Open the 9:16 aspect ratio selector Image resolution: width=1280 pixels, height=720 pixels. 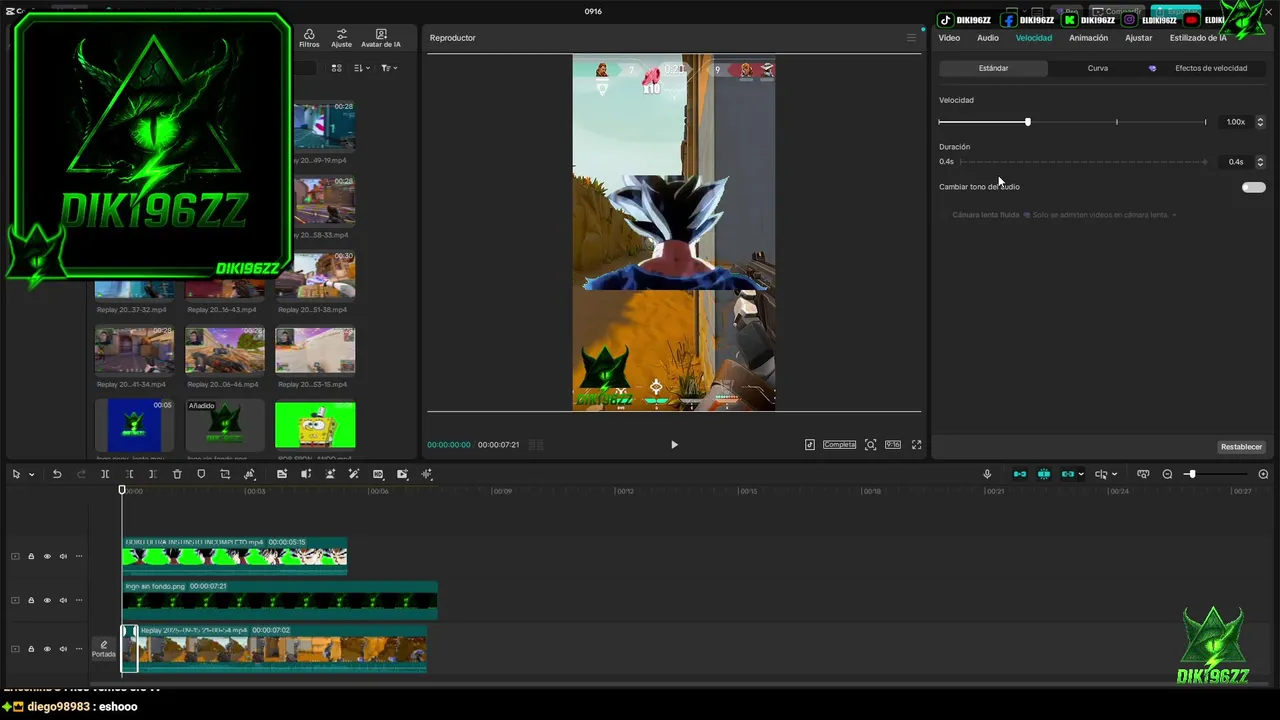point(893,445)
